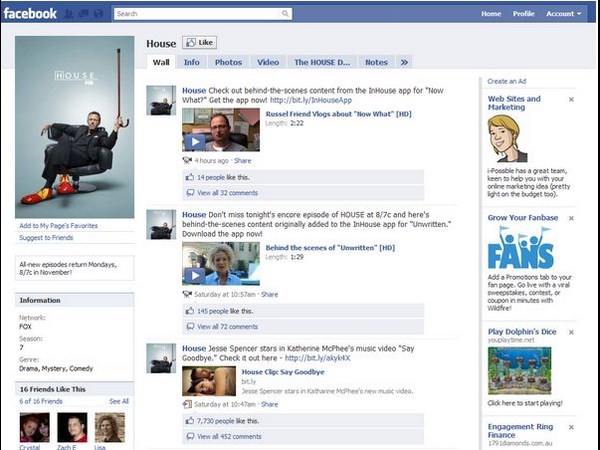Click the search magnifier icon
The height and width of the screenshot is (450, 600).
click(x=286, y=14)
